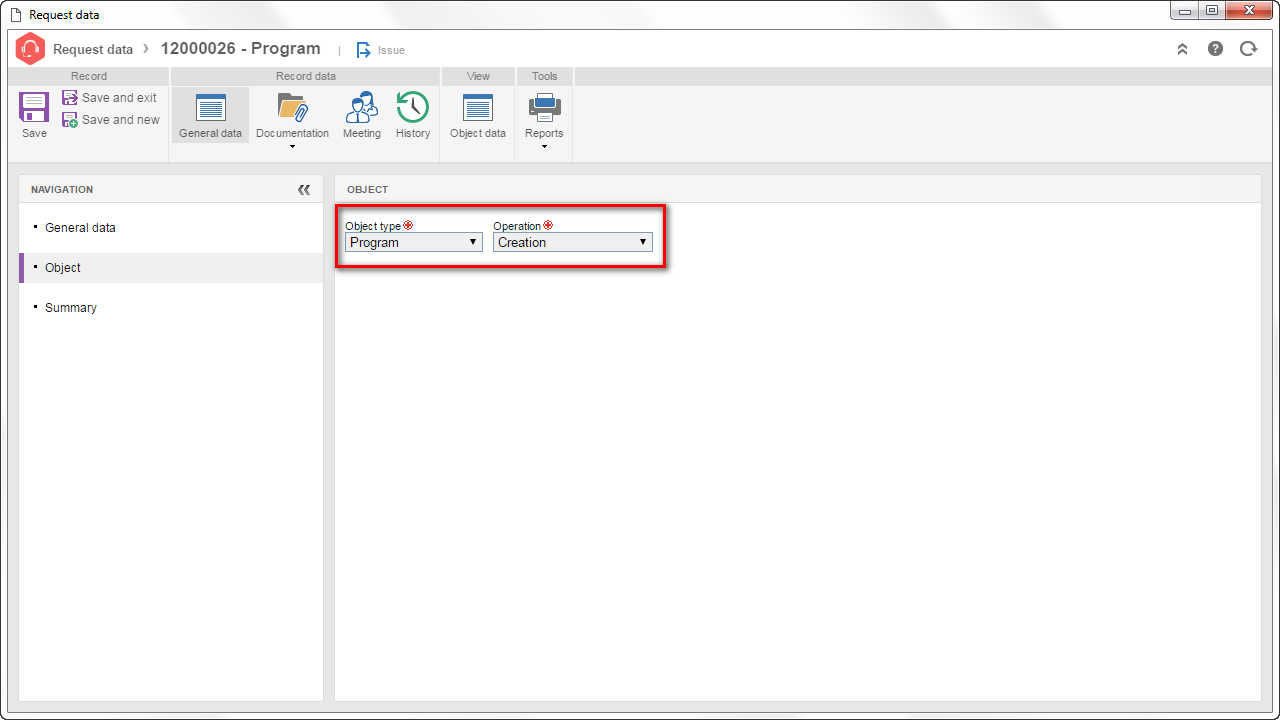Click the Tools ribbon group label
Image resolution: width=1280 pixels, height=720 pixels.
(545, 76)
